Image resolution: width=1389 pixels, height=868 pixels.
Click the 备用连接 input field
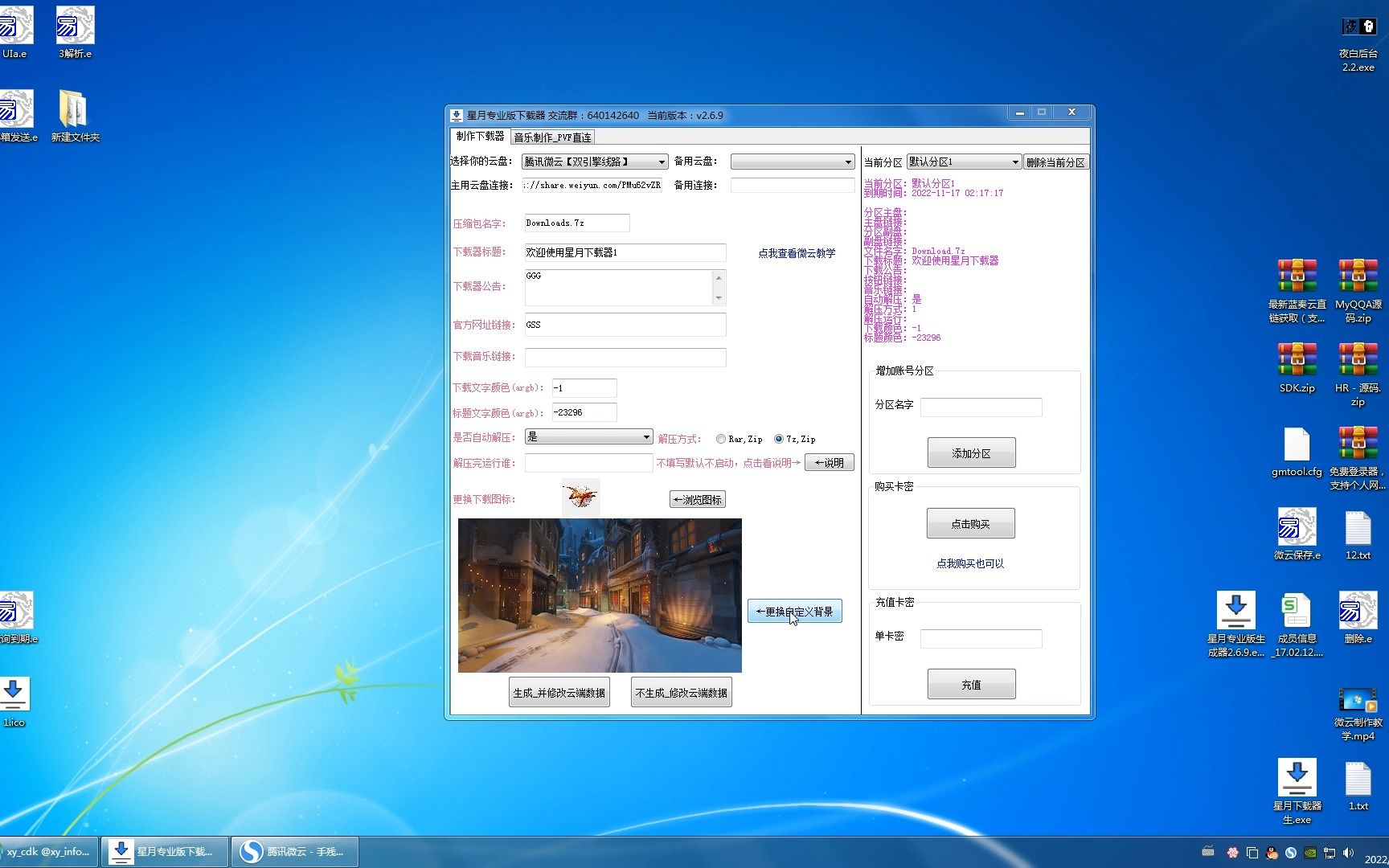pos(792,185)
